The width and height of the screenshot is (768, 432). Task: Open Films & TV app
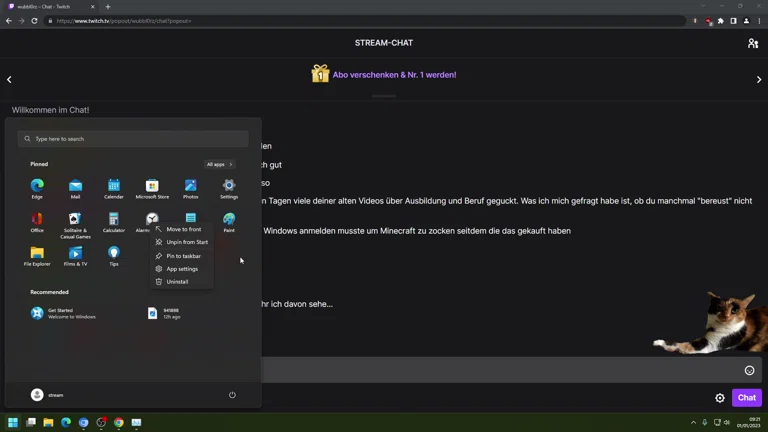[75, 256]
